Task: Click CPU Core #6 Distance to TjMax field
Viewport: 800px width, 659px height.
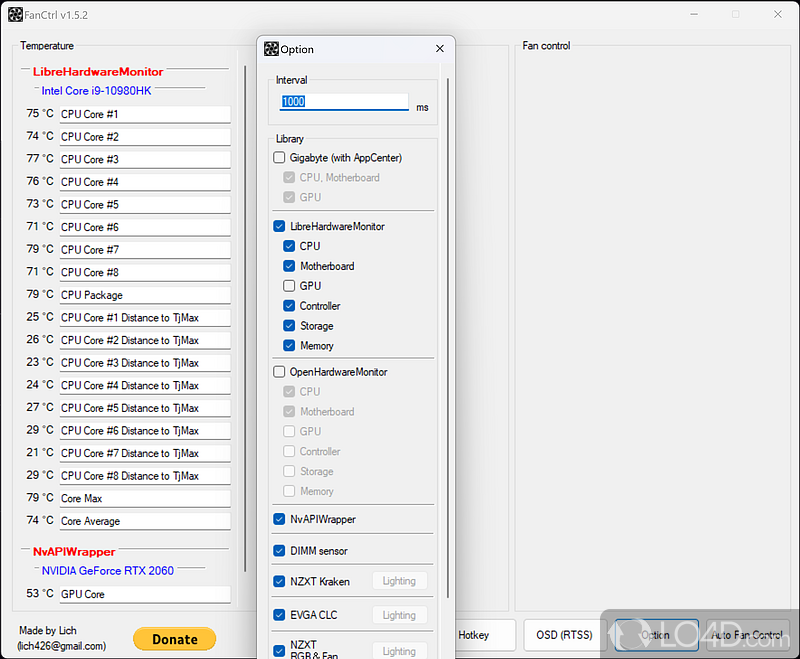Action: (x=145, y=430)
